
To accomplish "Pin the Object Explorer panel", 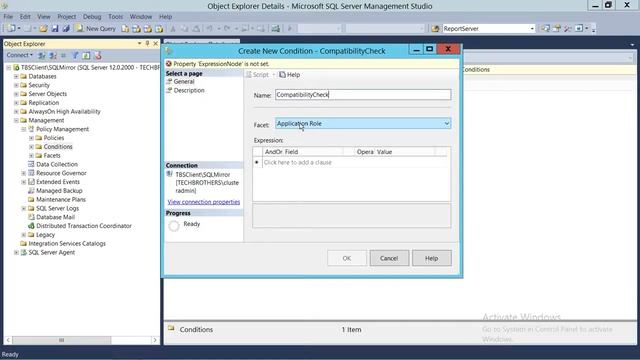I will pyautogui.click(x=147, y=43).
